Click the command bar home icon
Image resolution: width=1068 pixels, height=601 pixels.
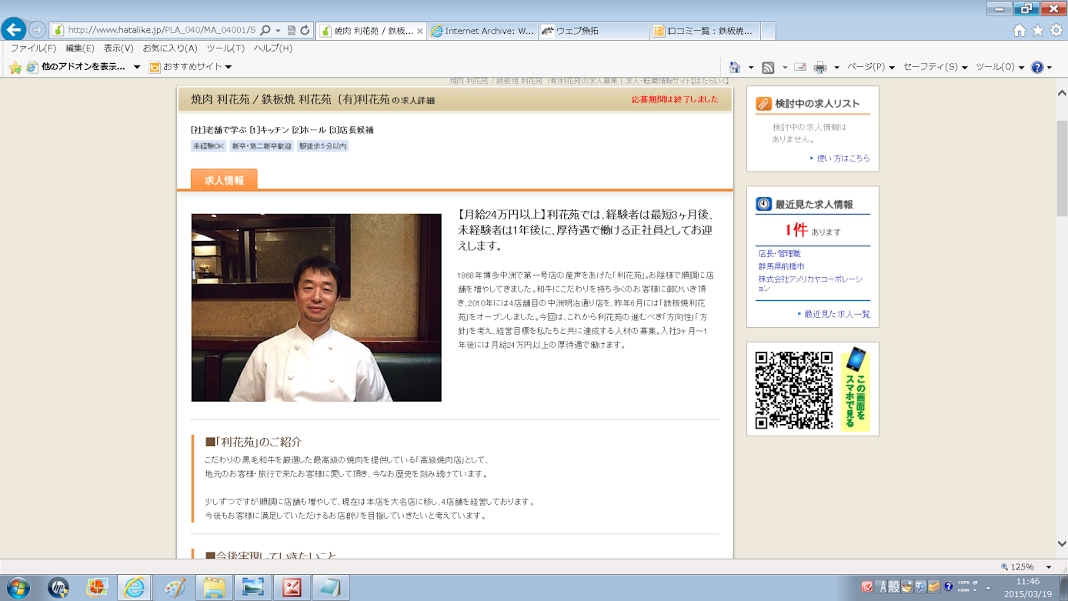click(x=734, y=67)
